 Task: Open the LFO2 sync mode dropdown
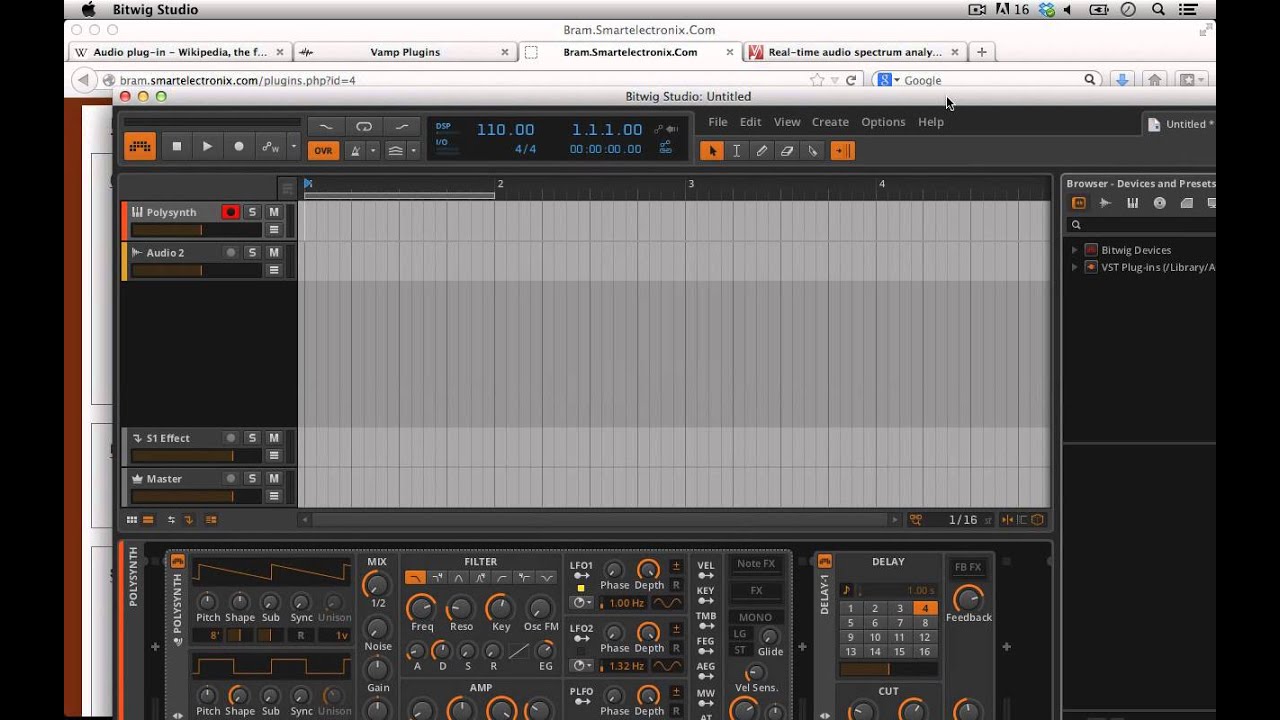coord(581,666)
